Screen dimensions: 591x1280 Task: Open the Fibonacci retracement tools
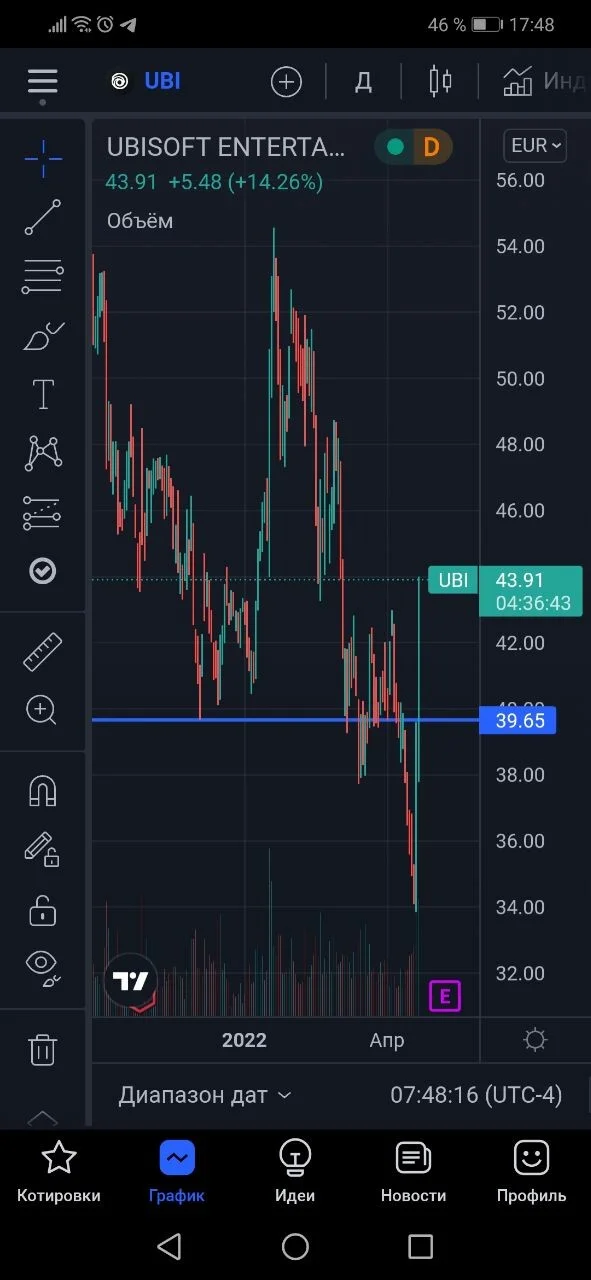coord(42,276)
